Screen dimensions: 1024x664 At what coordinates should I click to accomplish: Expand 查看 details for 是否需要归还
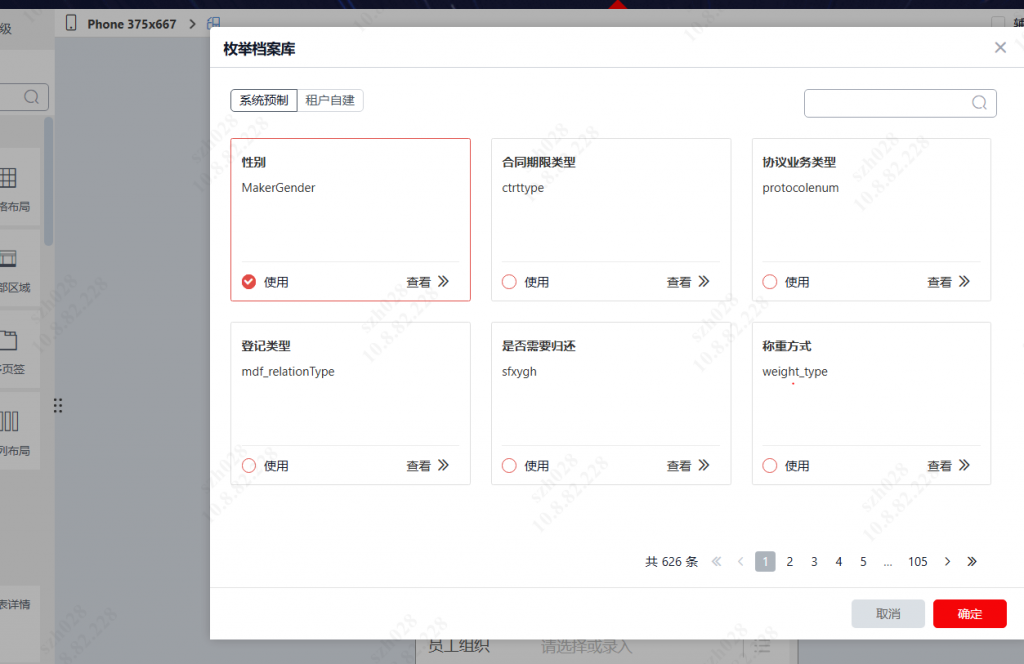point(688,466)
